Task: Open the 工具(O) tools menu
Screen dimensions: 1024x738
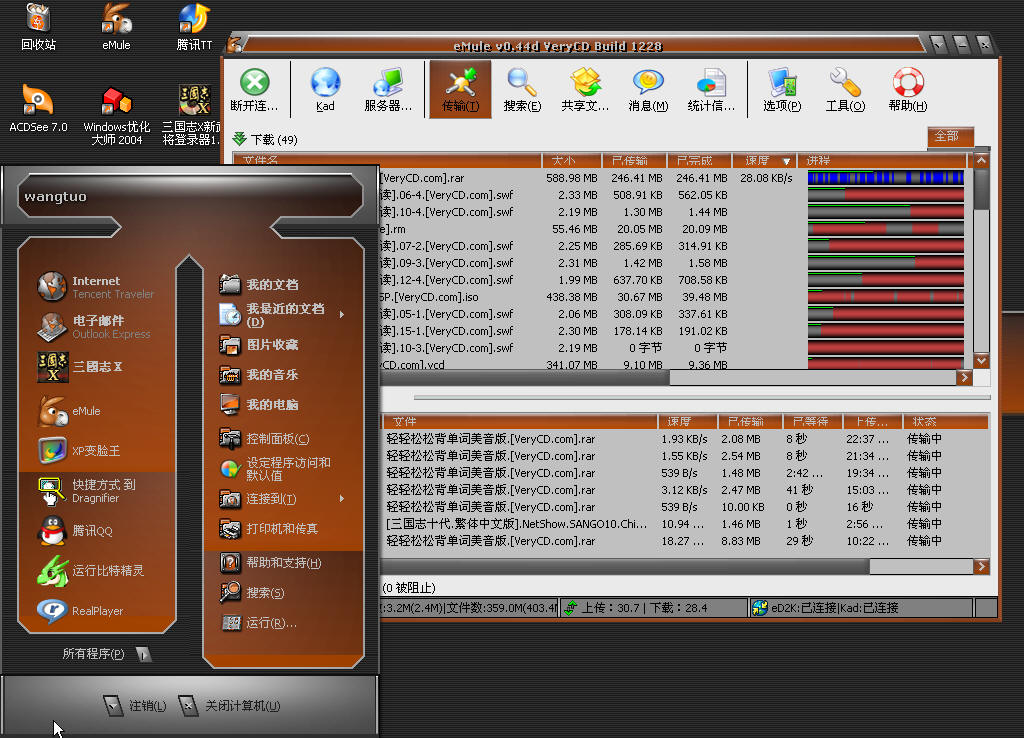Action: pyautogui.click(x=845, y=89)
